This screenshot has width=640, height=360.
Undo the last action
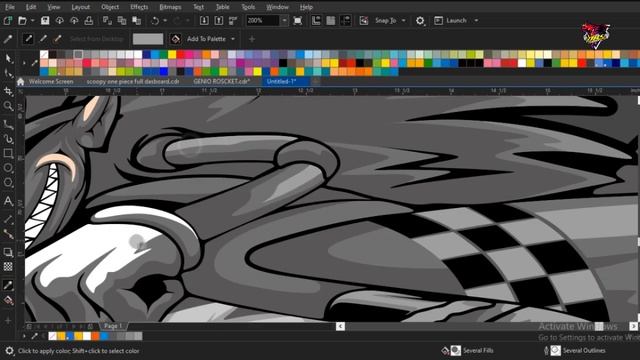click(155, 20)
